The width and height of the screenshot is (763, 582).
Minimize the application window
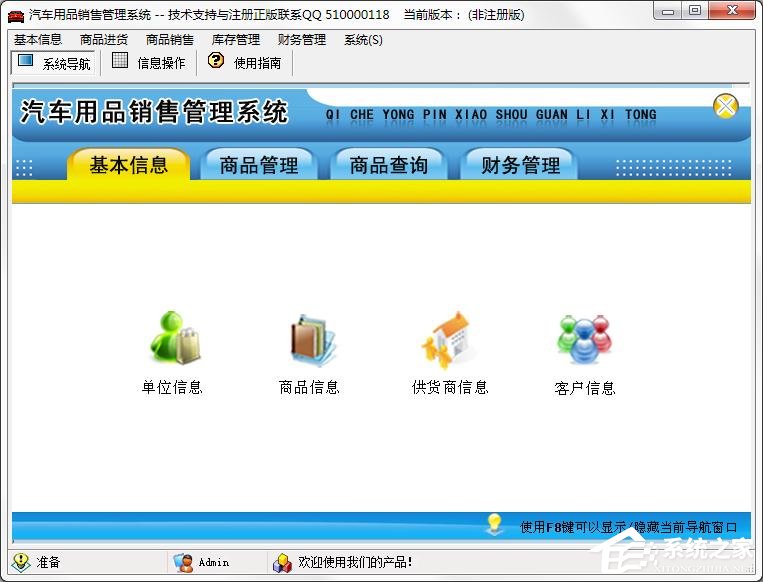pyautogui.click(x=668, y=12)
